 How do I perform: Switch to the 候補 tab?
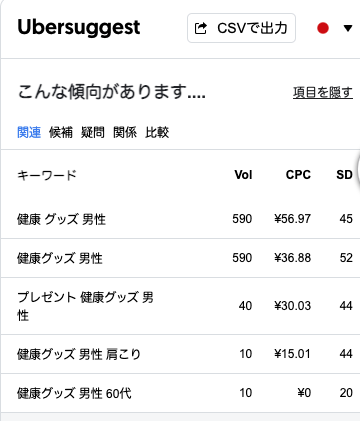[x=61, y=132]
